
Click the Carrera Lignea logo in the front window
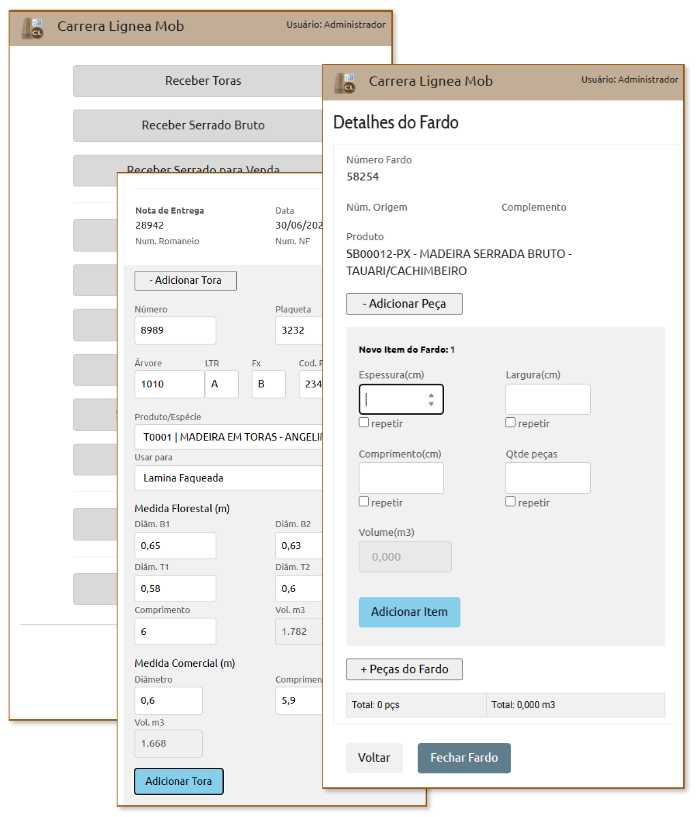346,82
